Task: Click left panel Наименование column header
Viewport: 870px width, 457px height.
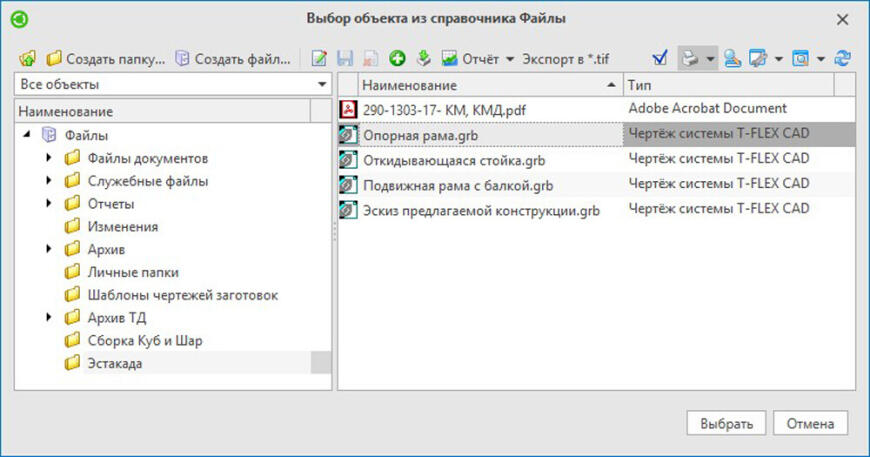Action: coord(163,111)
